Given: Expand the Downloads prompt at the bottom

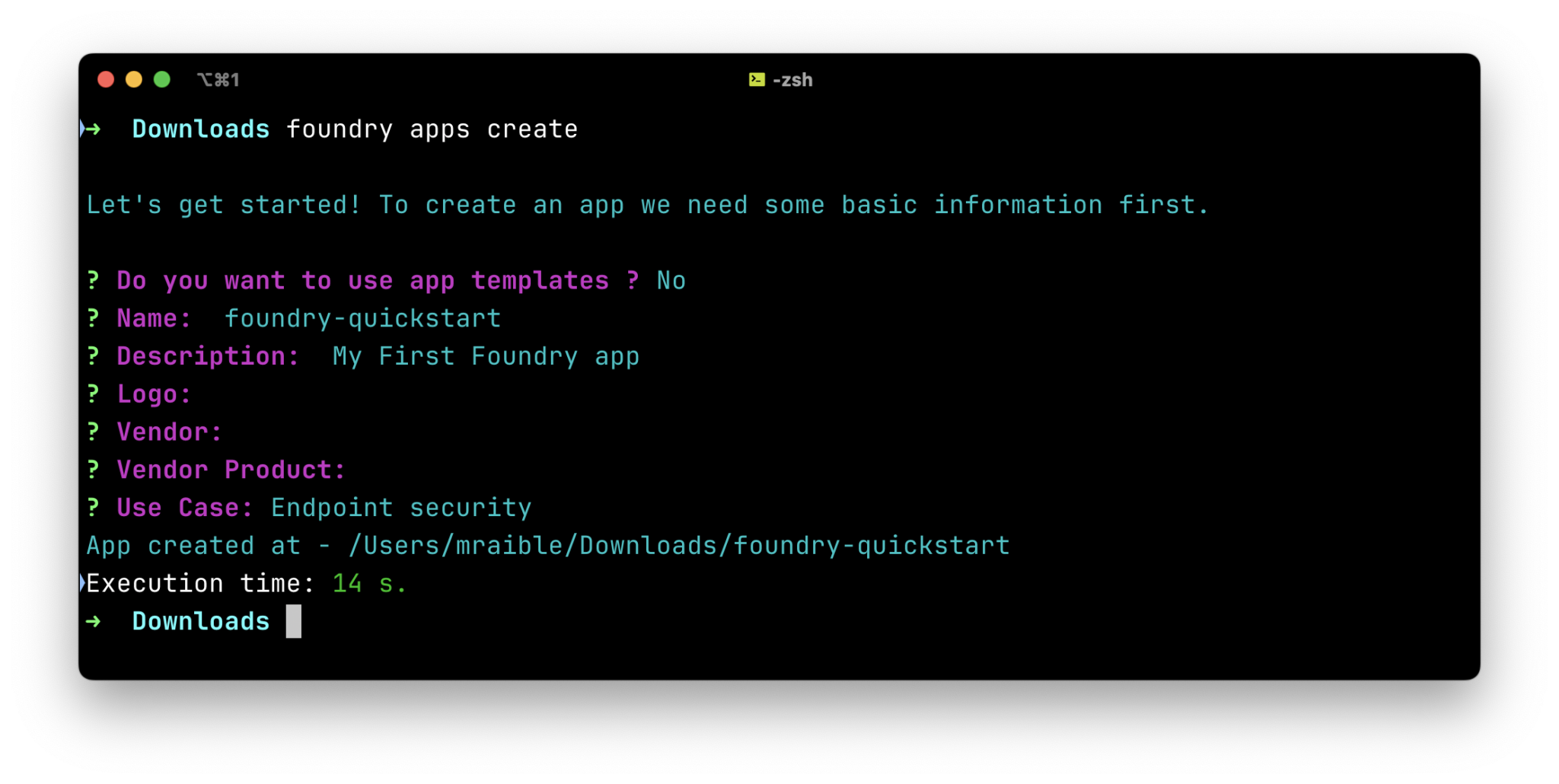Looking at the screenshot, I should 201,621.
